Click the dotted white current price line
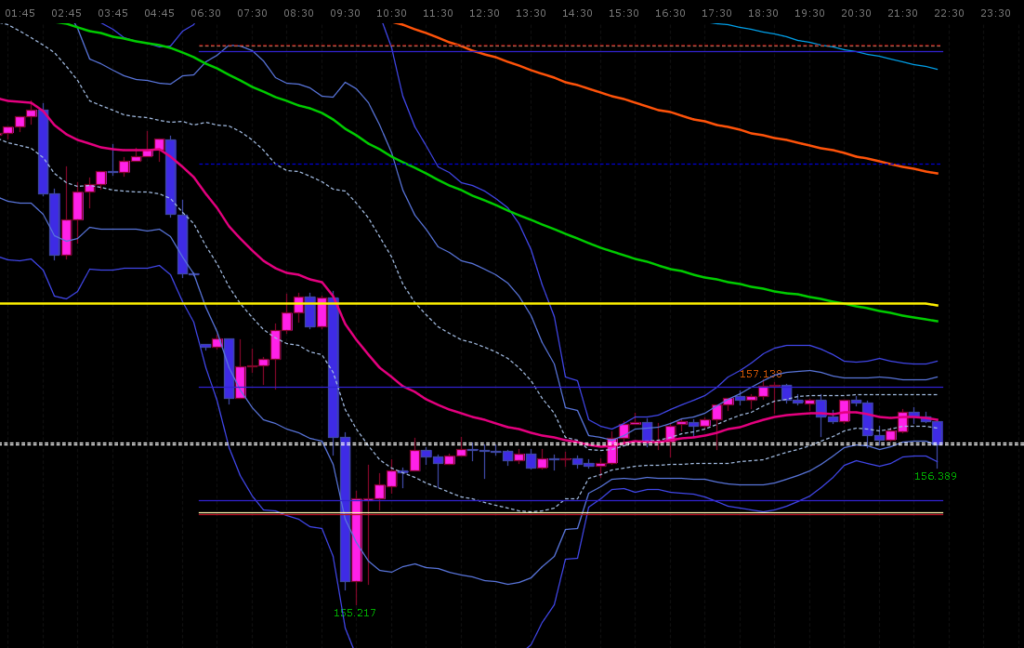The width and height of the screenshot is (1024, 648). [x=512, y=444]
